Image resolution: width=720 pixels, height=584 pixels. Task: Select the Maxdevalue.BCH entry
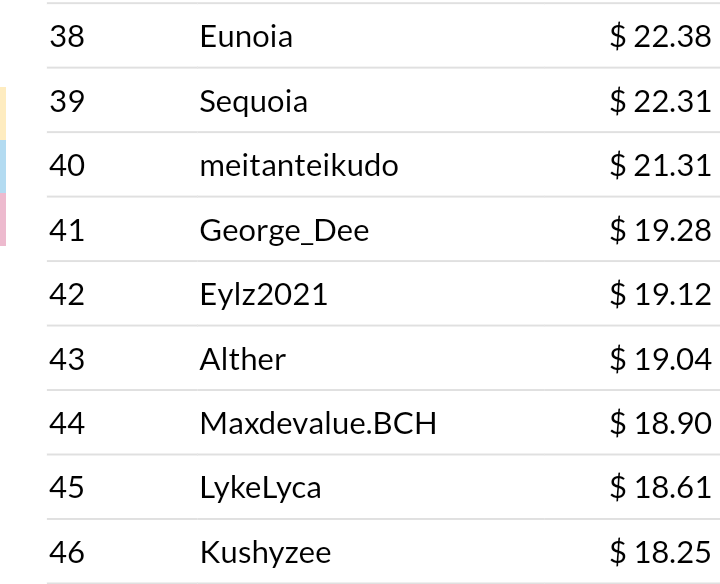(x=318, y=424)
